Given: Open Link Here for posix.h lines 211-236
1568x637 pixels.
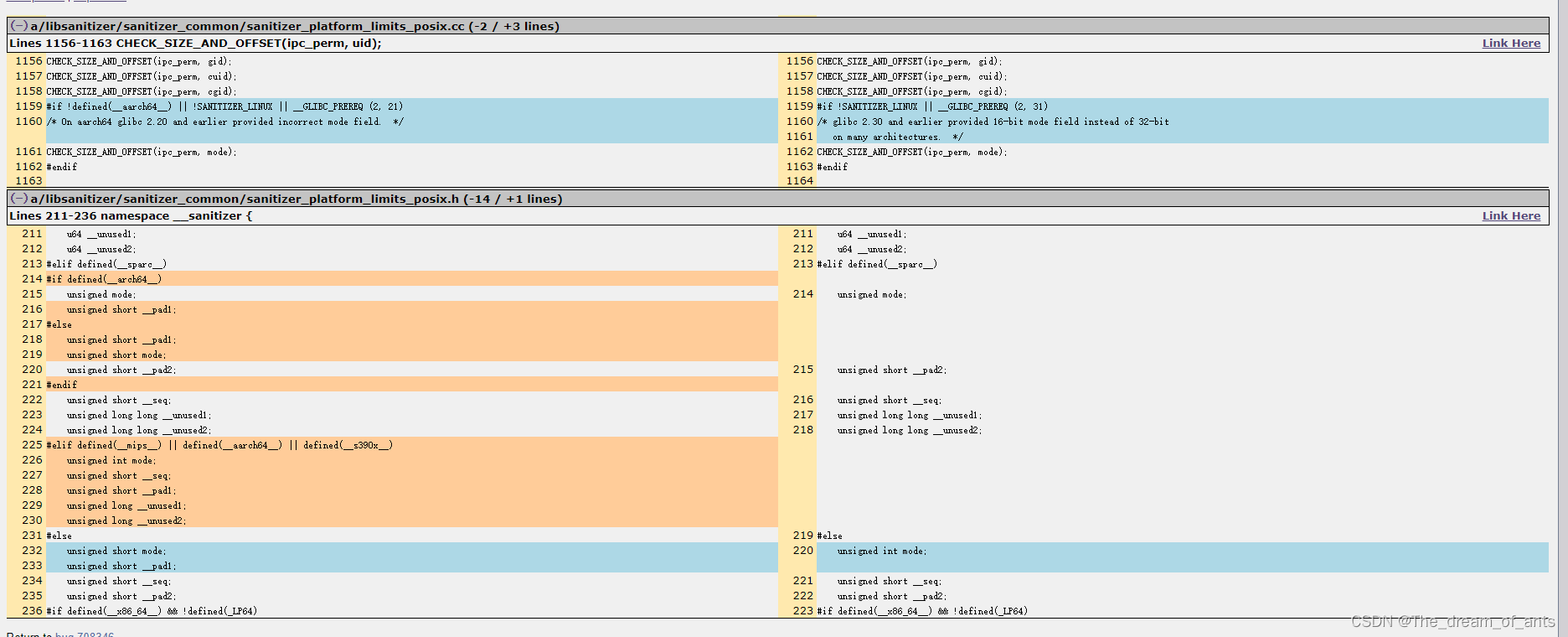Looking at the screenshot, I should (1511, 216).
